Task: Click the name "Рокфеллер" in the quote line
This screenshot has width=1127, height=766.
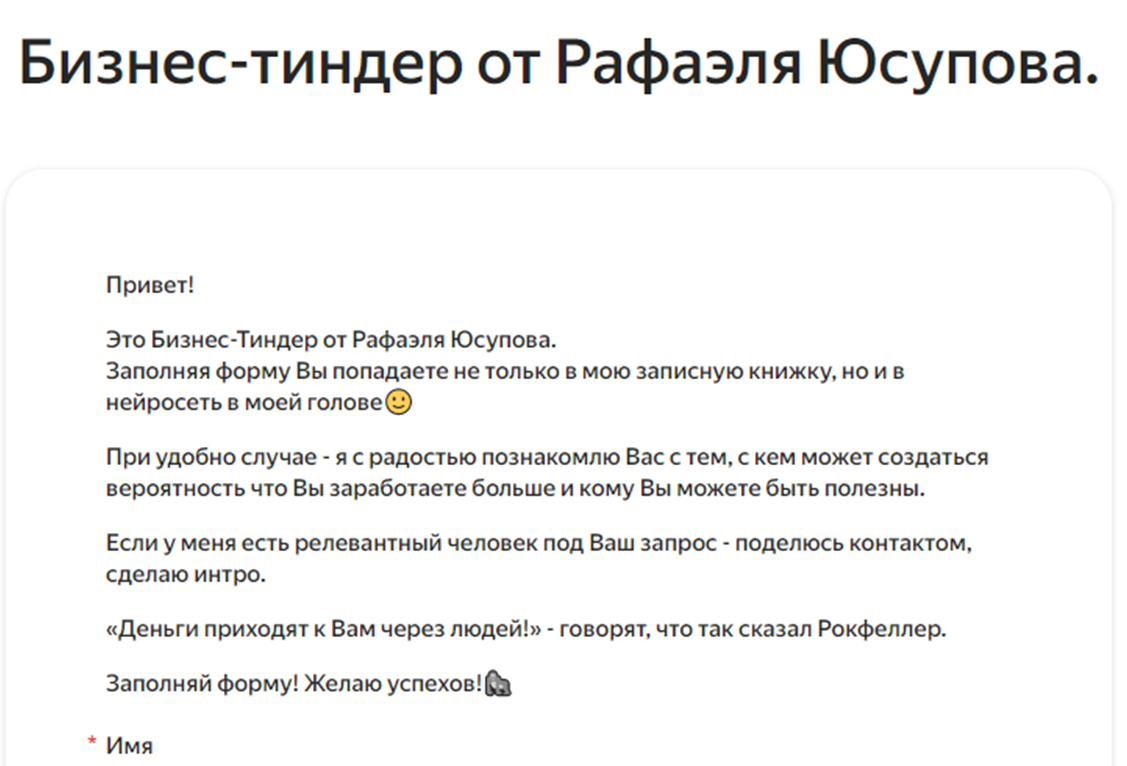Action: (x=880, y=630)
